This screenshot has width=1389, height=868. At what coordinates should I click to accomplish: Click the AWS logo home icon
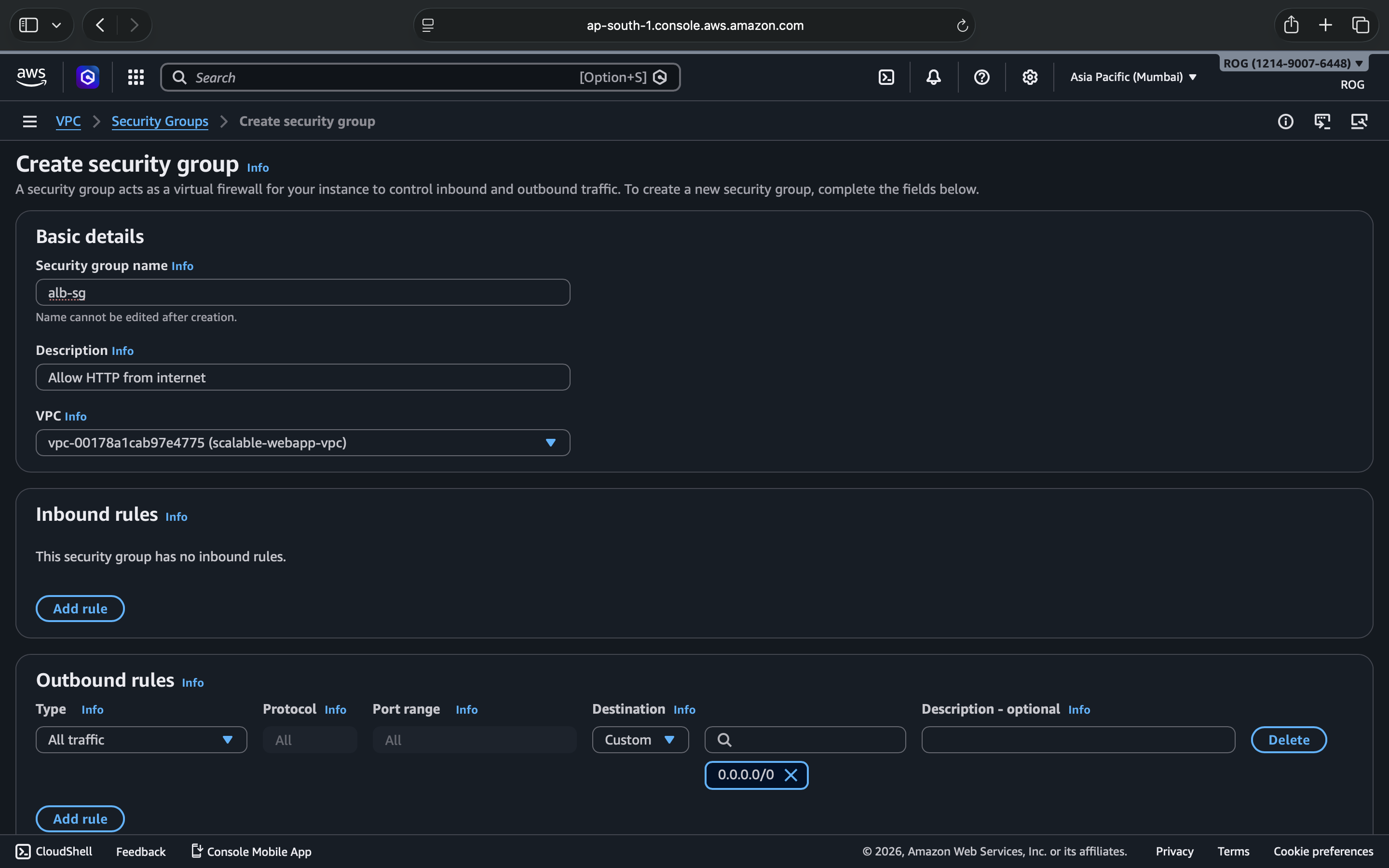[x=31, y=77]
